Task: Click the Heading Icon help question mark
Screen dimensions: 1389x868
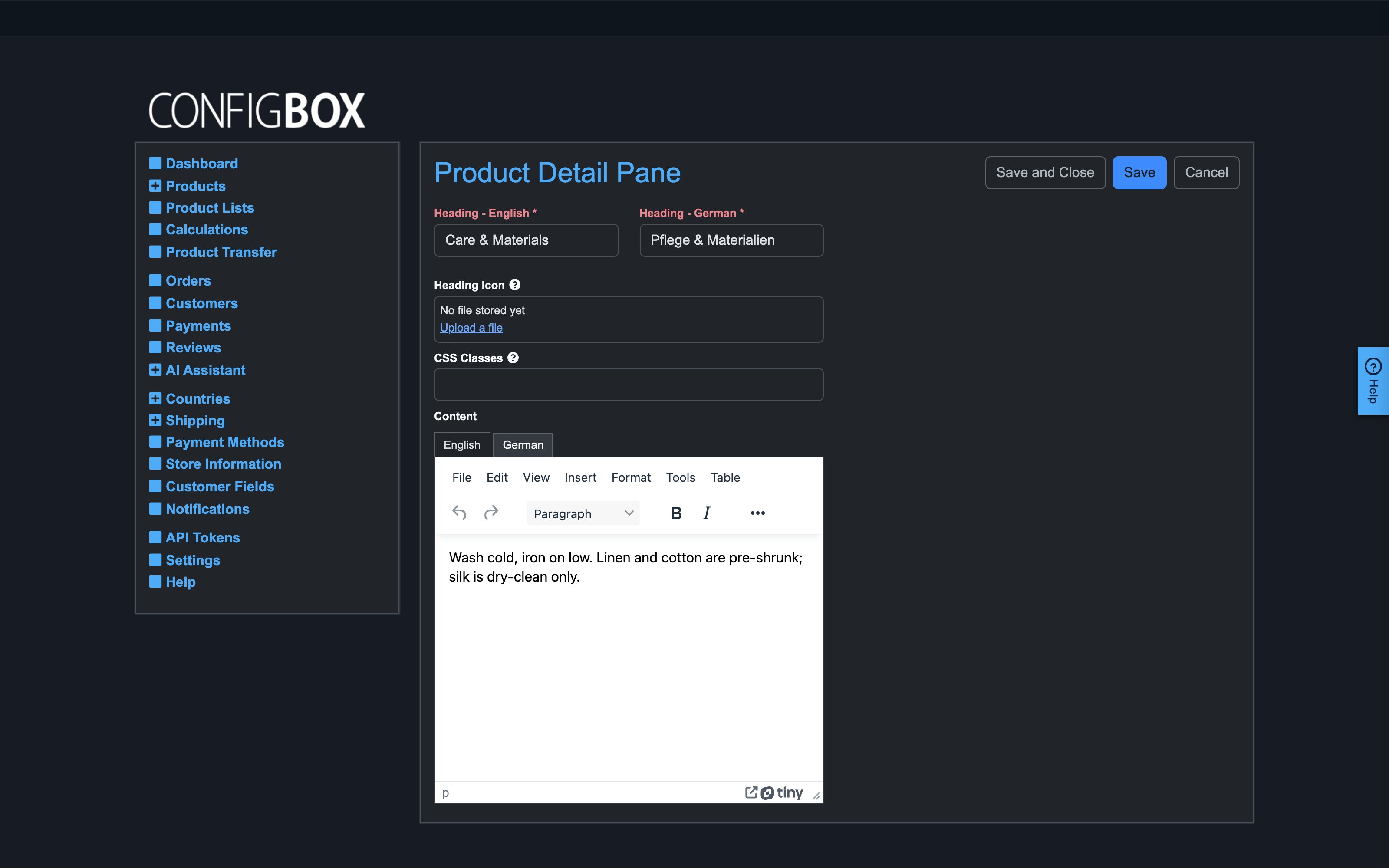Action: [x=515, y=285]
